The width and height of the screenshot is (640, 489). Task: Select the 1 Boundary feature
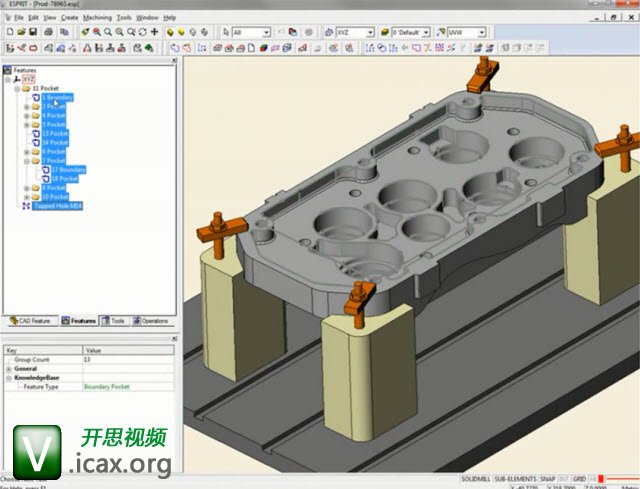tap(57, 98)
